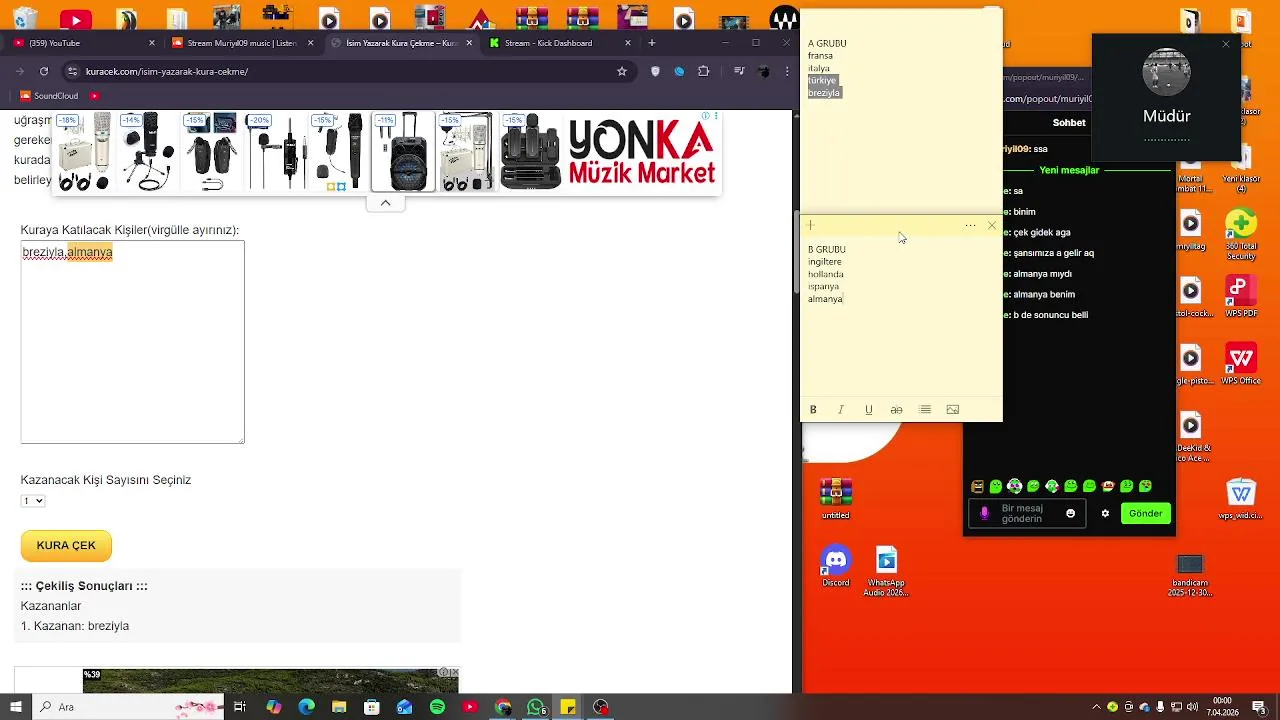Click the '1. Kazanan: breziyla' result line
The image size is (1280, 720).
(75, 626)
